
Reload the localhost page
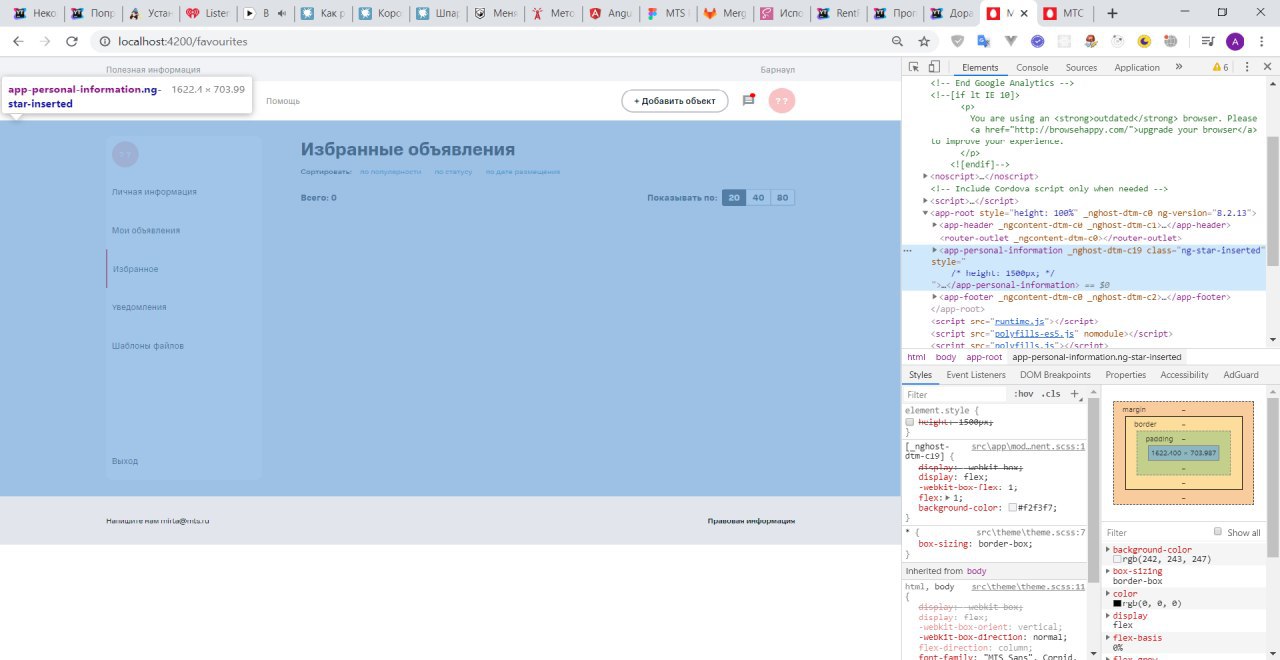point(72,41)
